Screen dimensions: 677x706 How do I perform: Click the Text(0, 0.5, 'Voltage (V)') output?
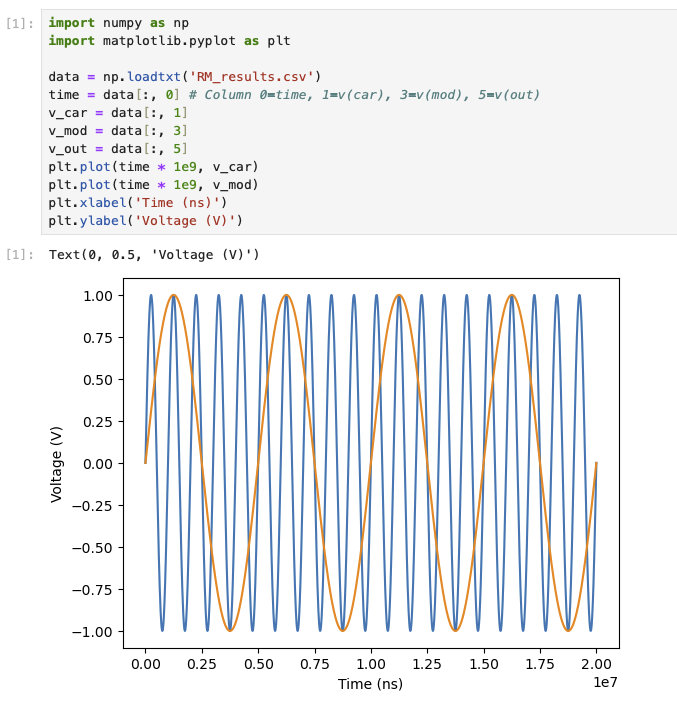pos(154,255)
